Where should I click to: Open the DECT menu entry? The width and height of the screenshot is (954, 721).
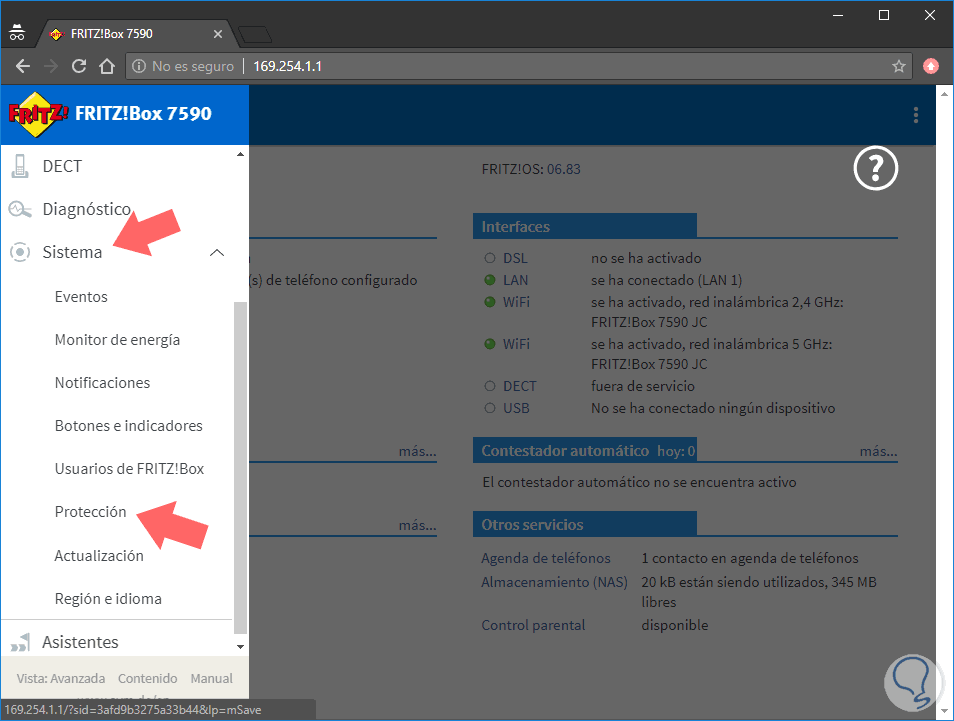(62, 166)
